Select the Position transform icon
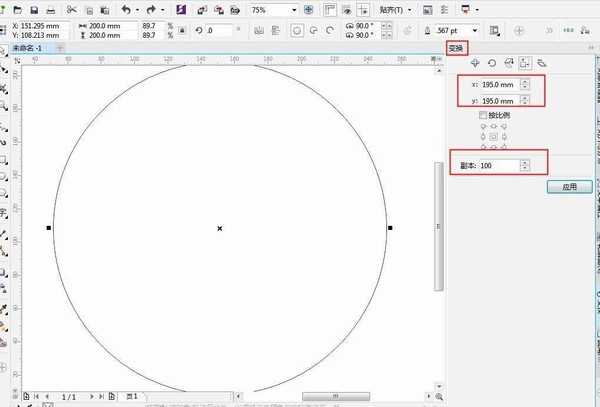 tap(474, 63)
